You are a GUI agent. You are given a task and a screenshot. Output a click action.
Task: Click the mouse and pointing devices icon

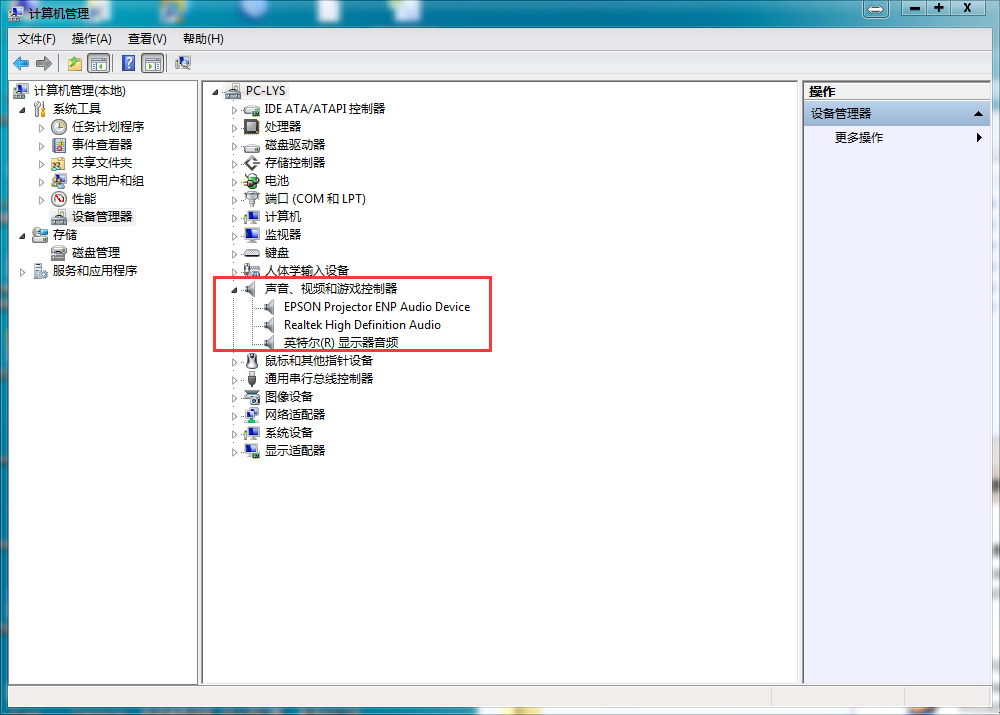pyautogui.click(x=252, y=361)
